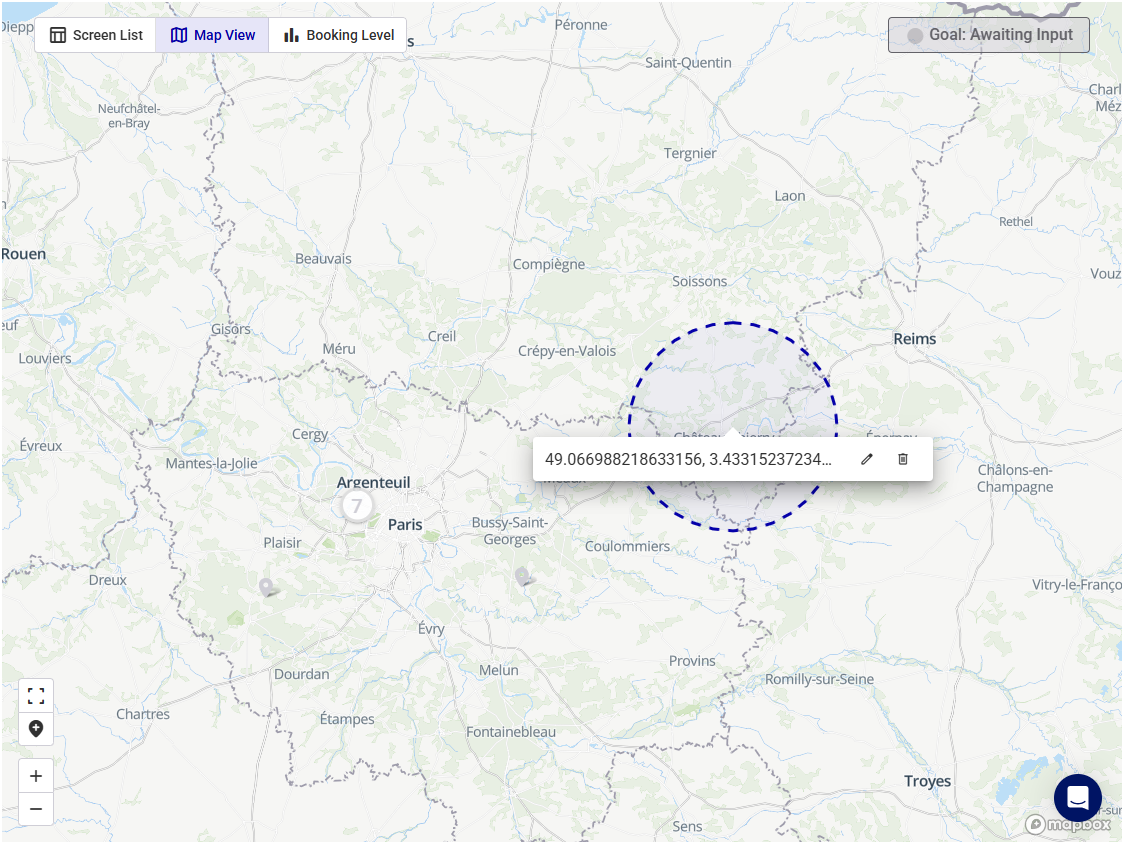The height and width of the screenshot is (844, 1124).
Task: Click the Goal: Awaiting Input button
Action: click(988, 35)
